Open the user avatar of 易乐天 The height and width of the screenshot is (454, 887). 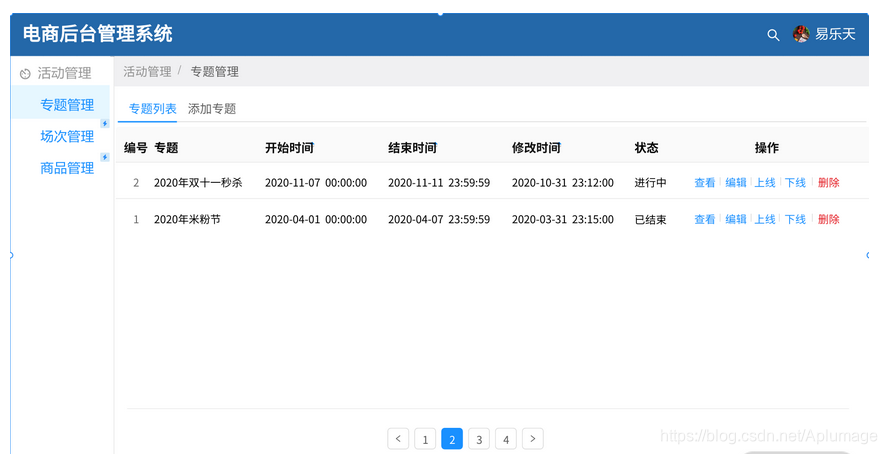(801, 34)
